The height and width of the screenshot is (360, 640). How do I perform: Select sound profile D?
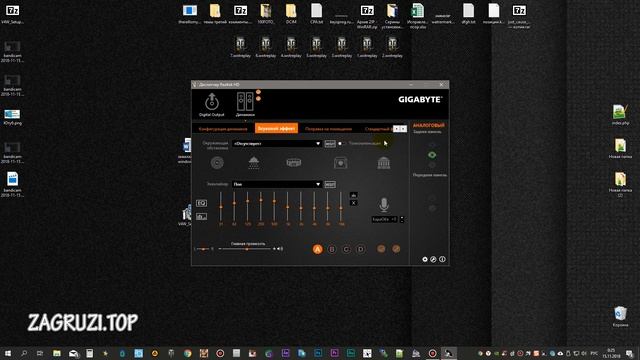pos(361,249)
